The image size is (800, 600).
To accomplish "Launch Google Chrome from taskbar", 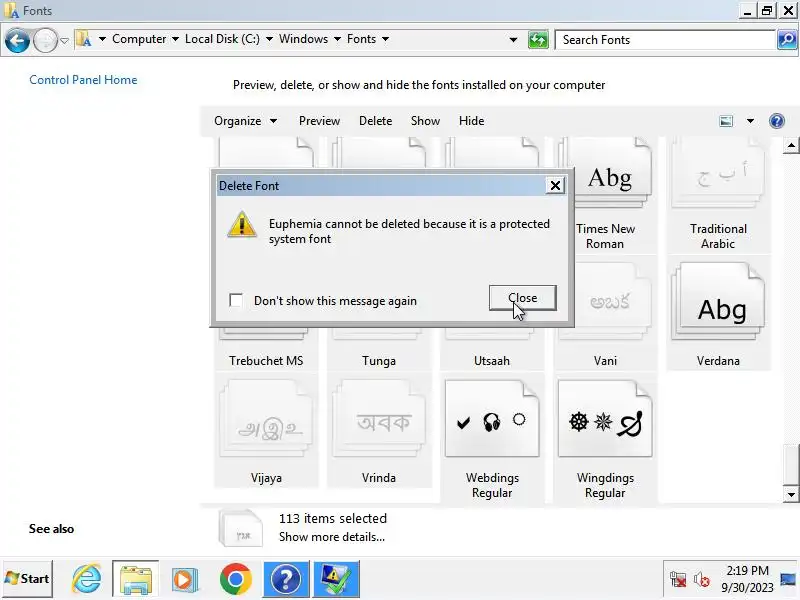I will [x=236, y=580].
